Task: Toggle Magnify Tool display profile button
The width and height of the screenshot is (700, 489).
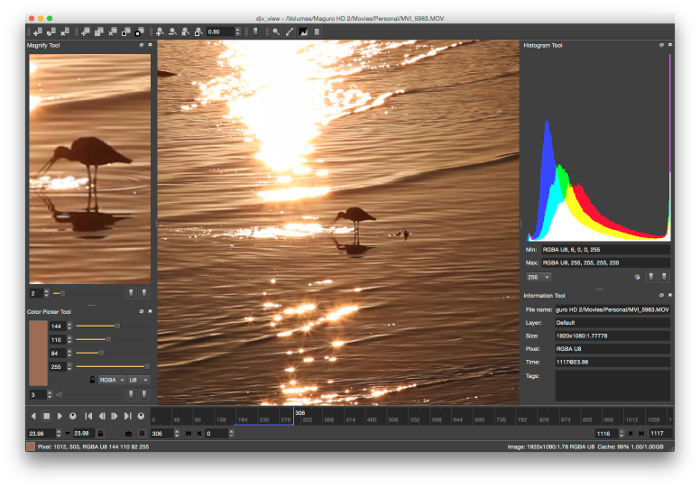Action: point(144,293)
